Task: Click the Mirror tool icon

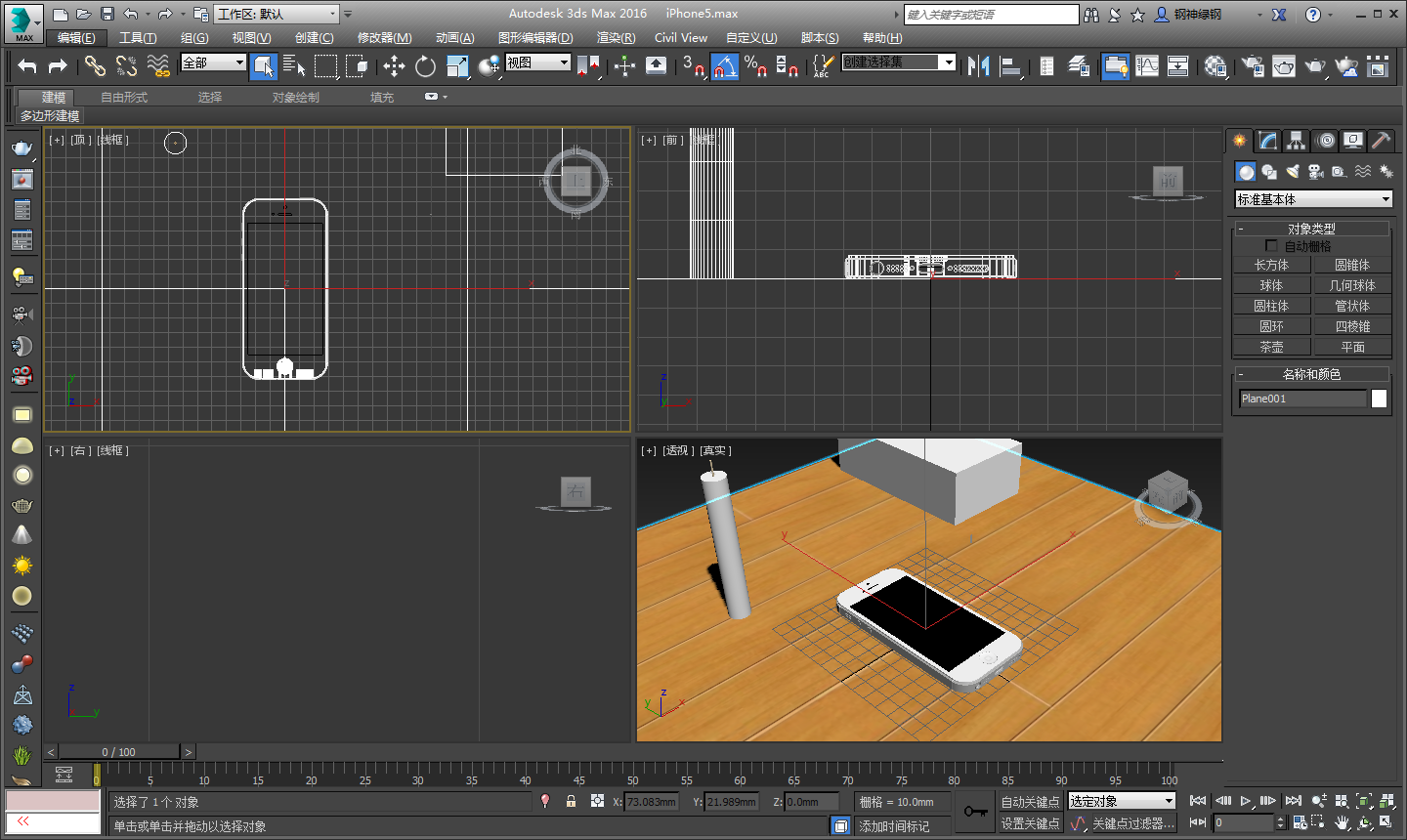Action: [979, 65]
